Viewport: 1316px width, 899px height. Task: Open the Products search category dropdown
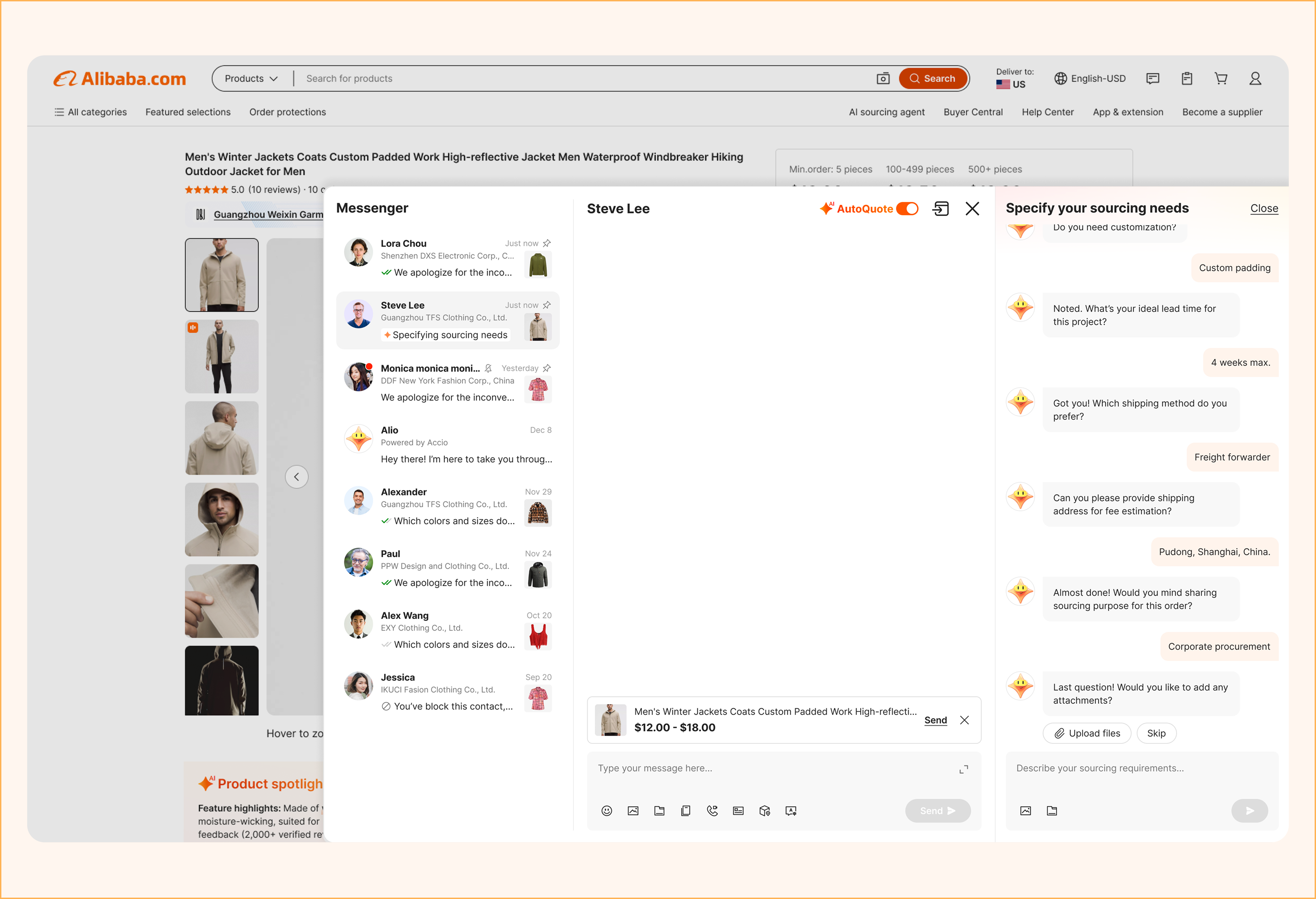point(251,78)
